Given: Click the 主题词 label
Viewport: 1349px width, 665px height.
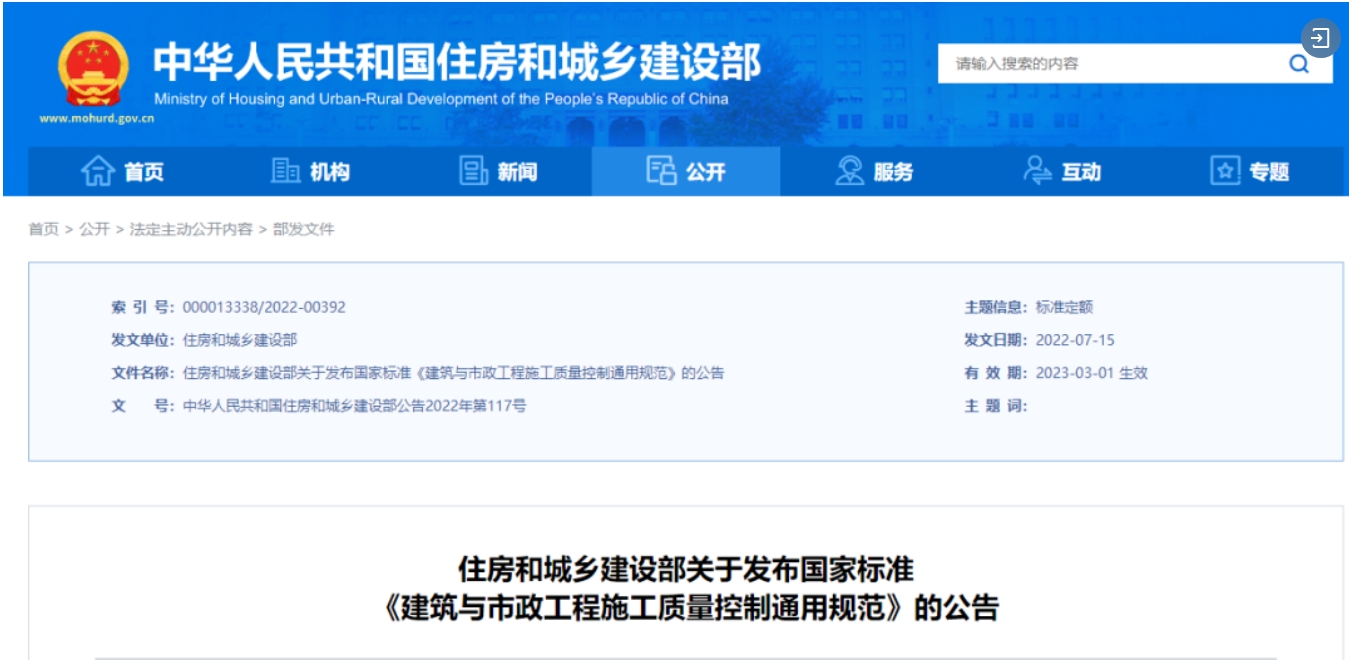Looking at the screenshot, I should [x=995, y=406].
